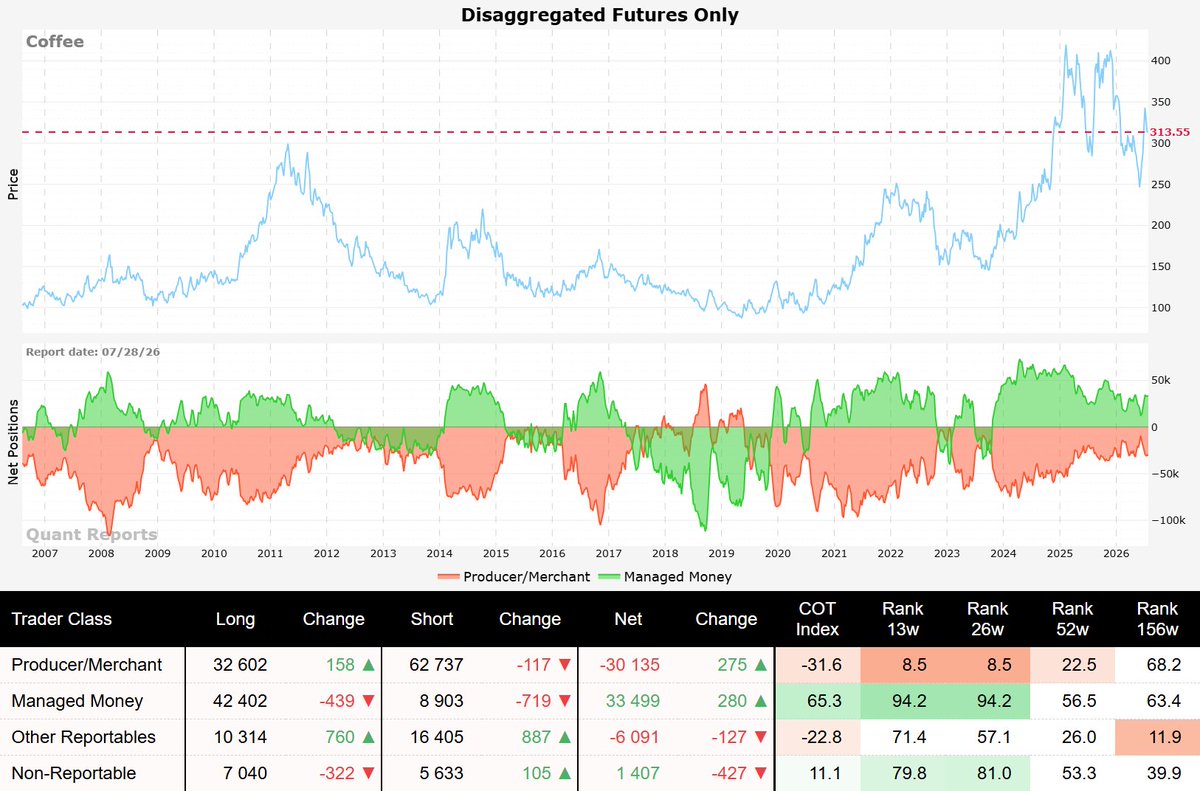Click the red Producer/Merchant legend color swatch
Image resolution: width=1200 pixels, height=791 pixels.
coord(450,577)
